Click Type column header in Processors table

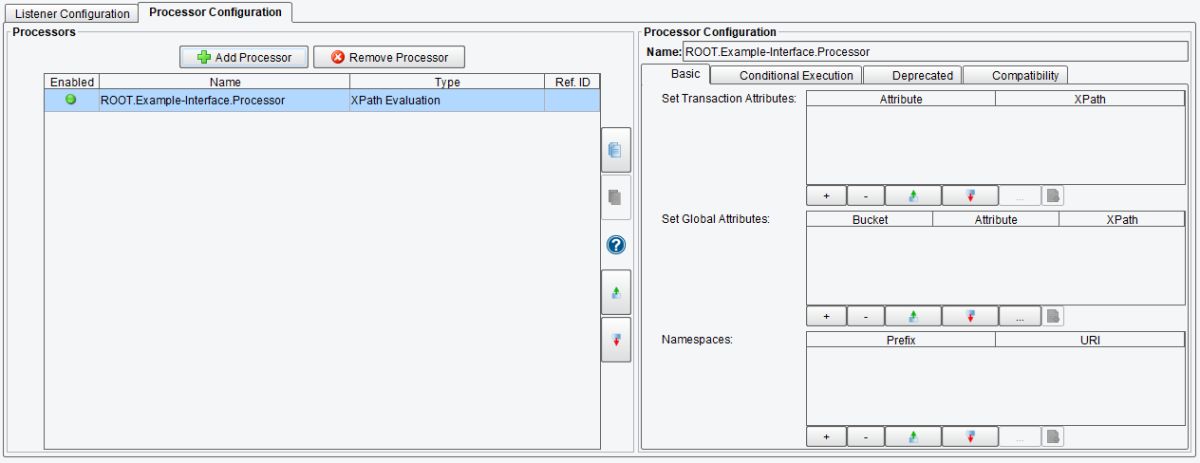click(x=447, y=83)
